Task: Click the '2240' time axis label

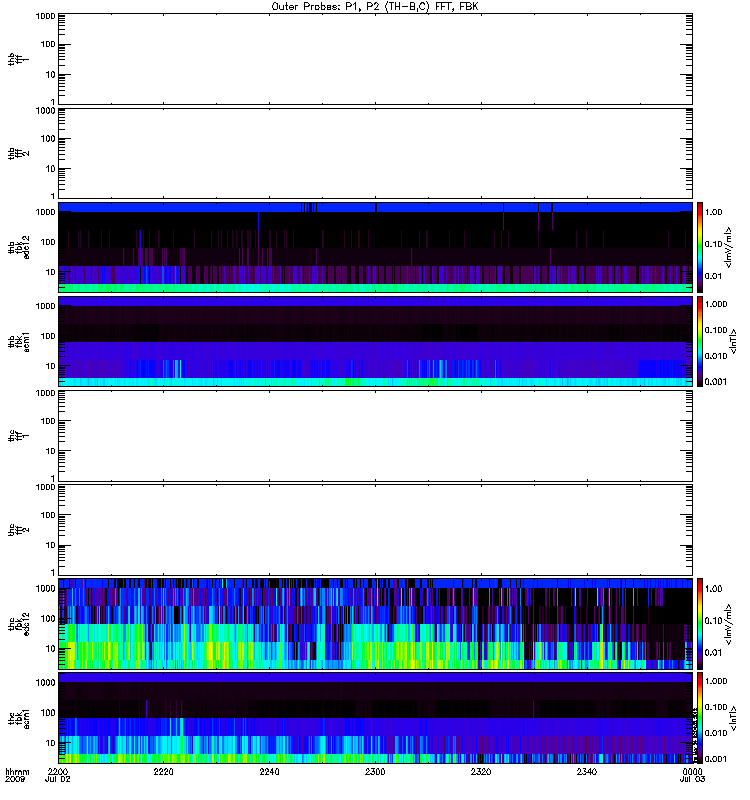Action: pyautogui.click(x=269, y=771)
